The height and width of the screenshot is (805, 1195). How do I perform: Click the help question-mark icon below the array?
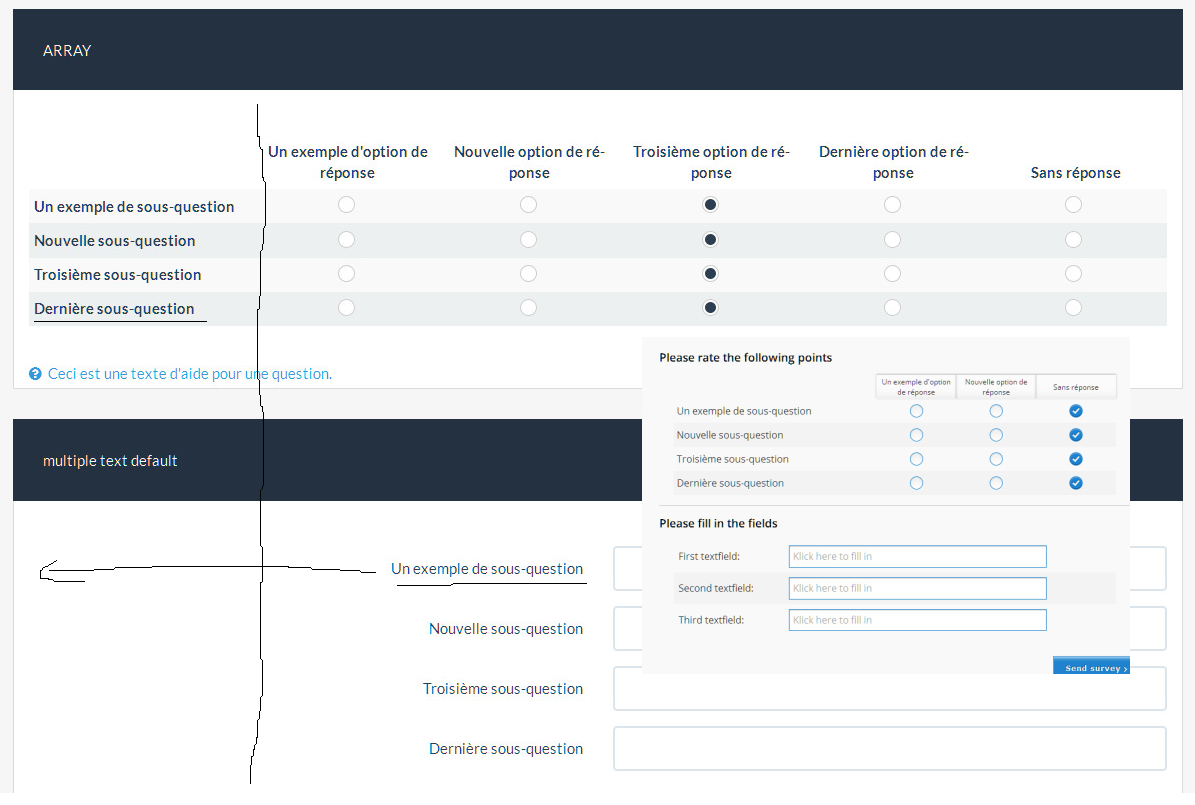pos(35,374)
